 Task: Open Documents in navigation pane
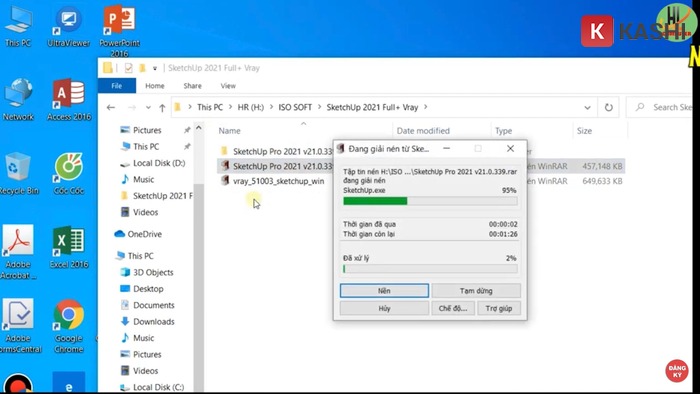tap(154, 306)
